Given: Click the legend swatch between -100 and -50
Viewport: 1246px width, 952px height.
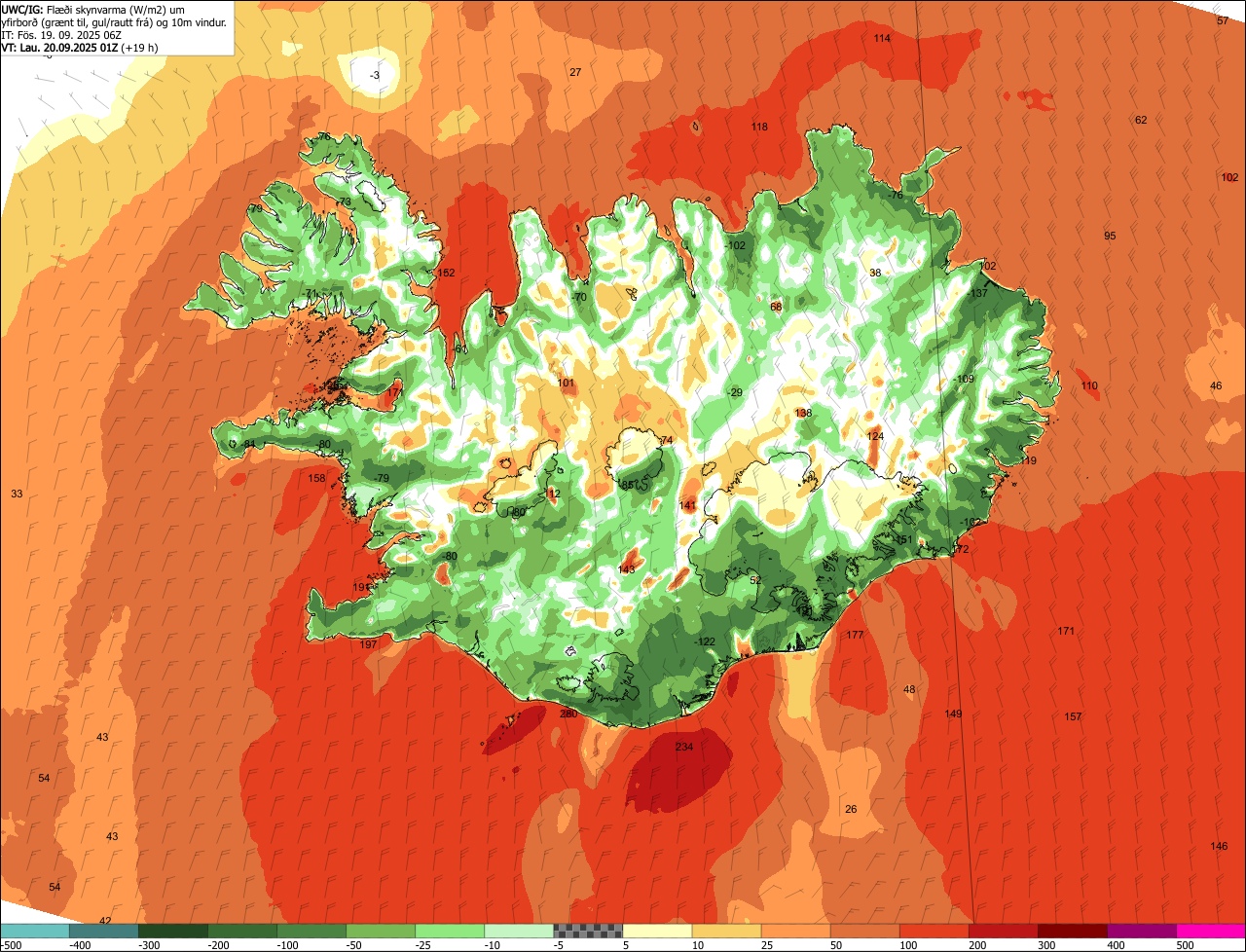Looking at the screenshot, I should [x=311, y=931].
